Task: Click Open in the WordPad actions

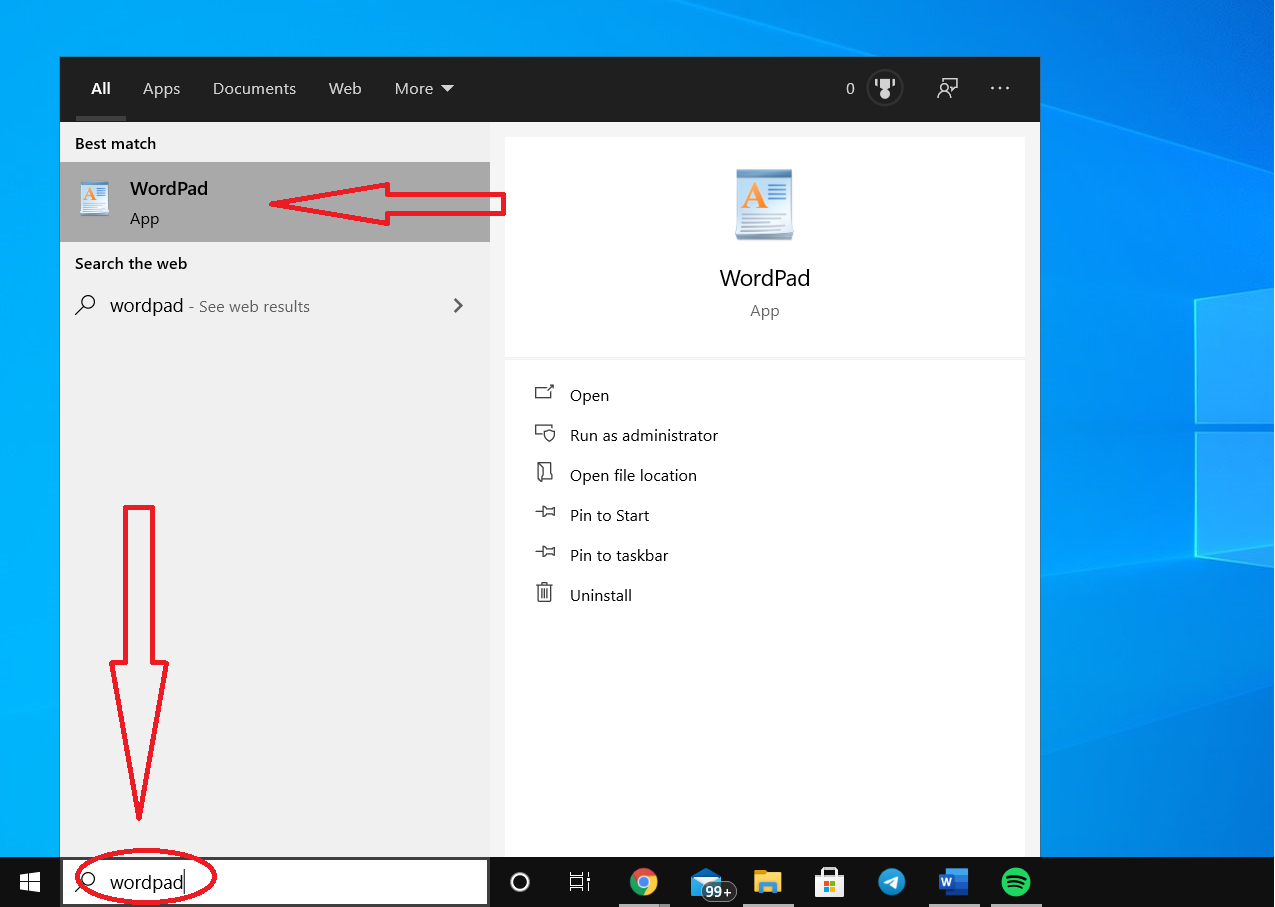Action: pos(589,396)
